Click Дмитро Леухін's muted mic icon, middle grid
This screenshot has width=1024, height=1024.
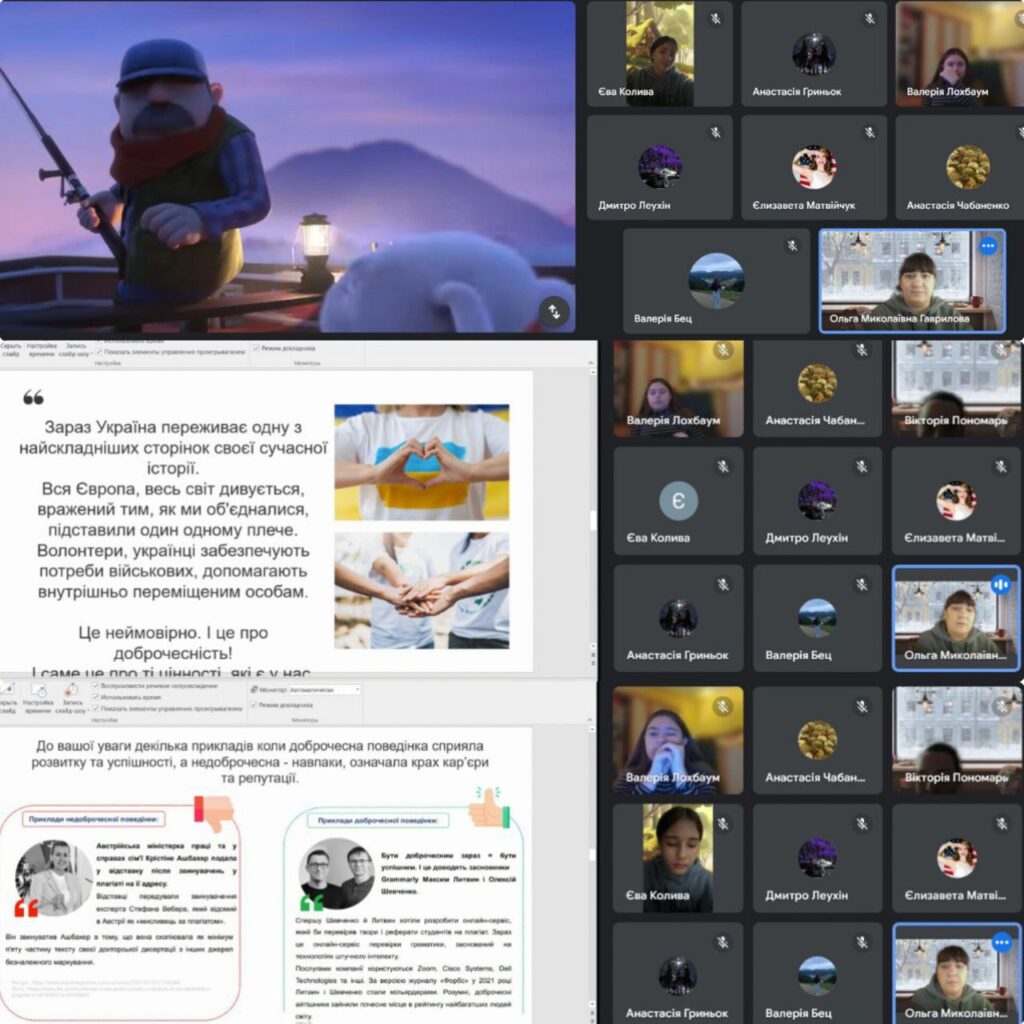862,466
